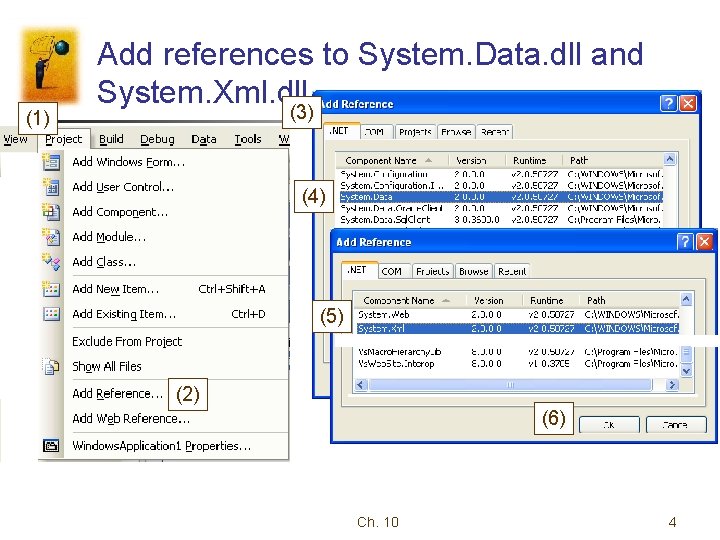Select System.Data row in back dialog

coord(501,197)
